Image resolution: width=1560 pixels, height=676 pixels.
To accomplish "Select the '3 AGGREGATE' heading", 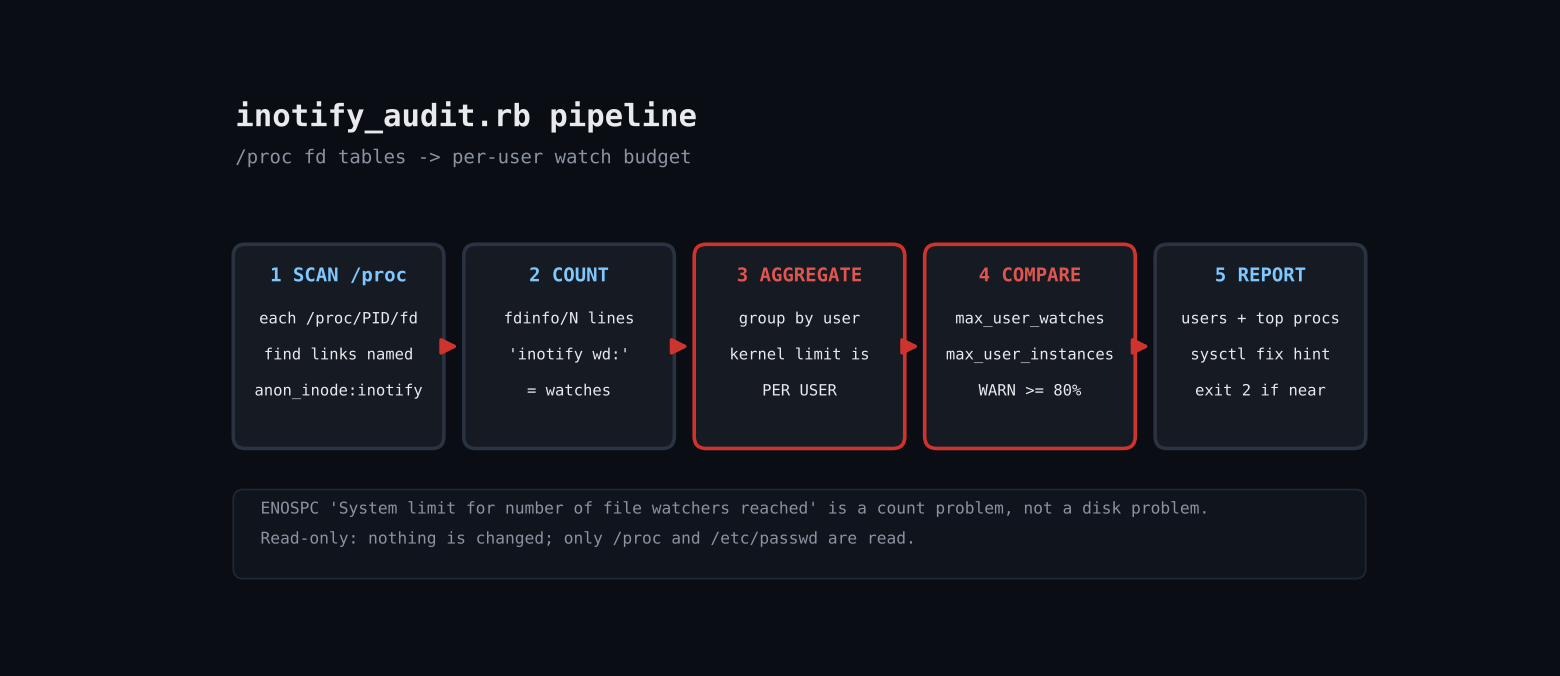I will pyautogui.click(x=799, y=275).
